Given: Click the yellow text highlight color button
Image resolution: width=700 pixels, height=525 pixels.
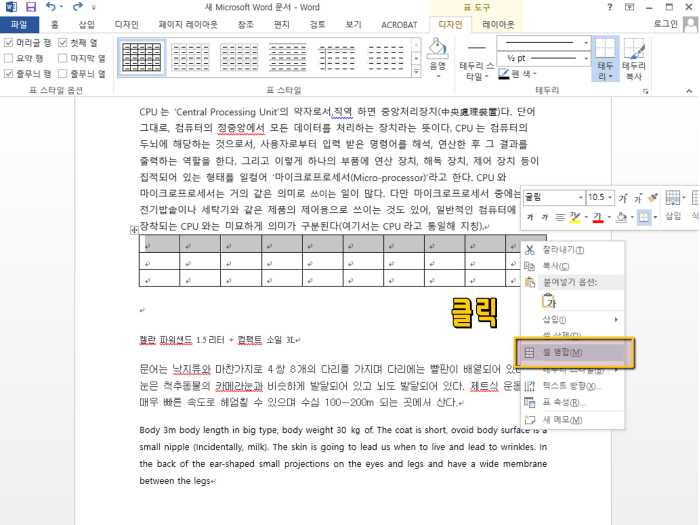Looking at the screenshot, I should (x=575, y=217).
